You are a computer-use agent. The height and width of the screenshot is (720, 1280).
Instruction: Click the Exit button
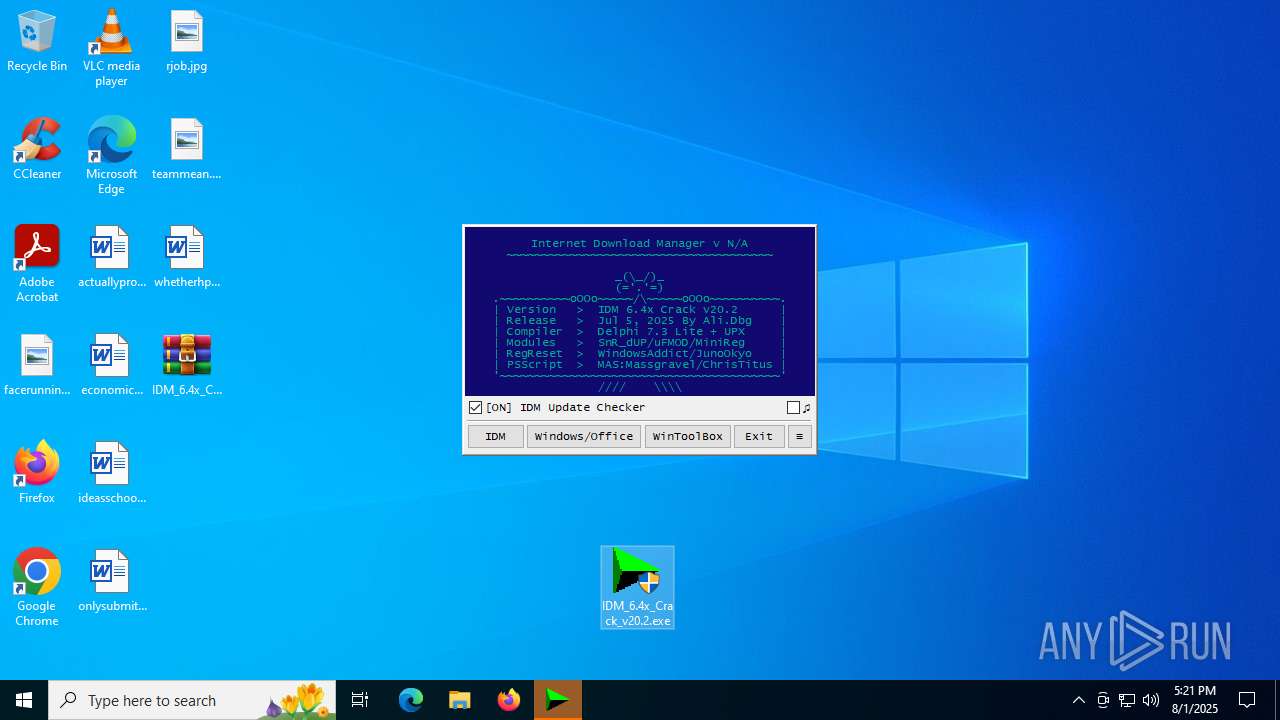click(x=759, y=437)
